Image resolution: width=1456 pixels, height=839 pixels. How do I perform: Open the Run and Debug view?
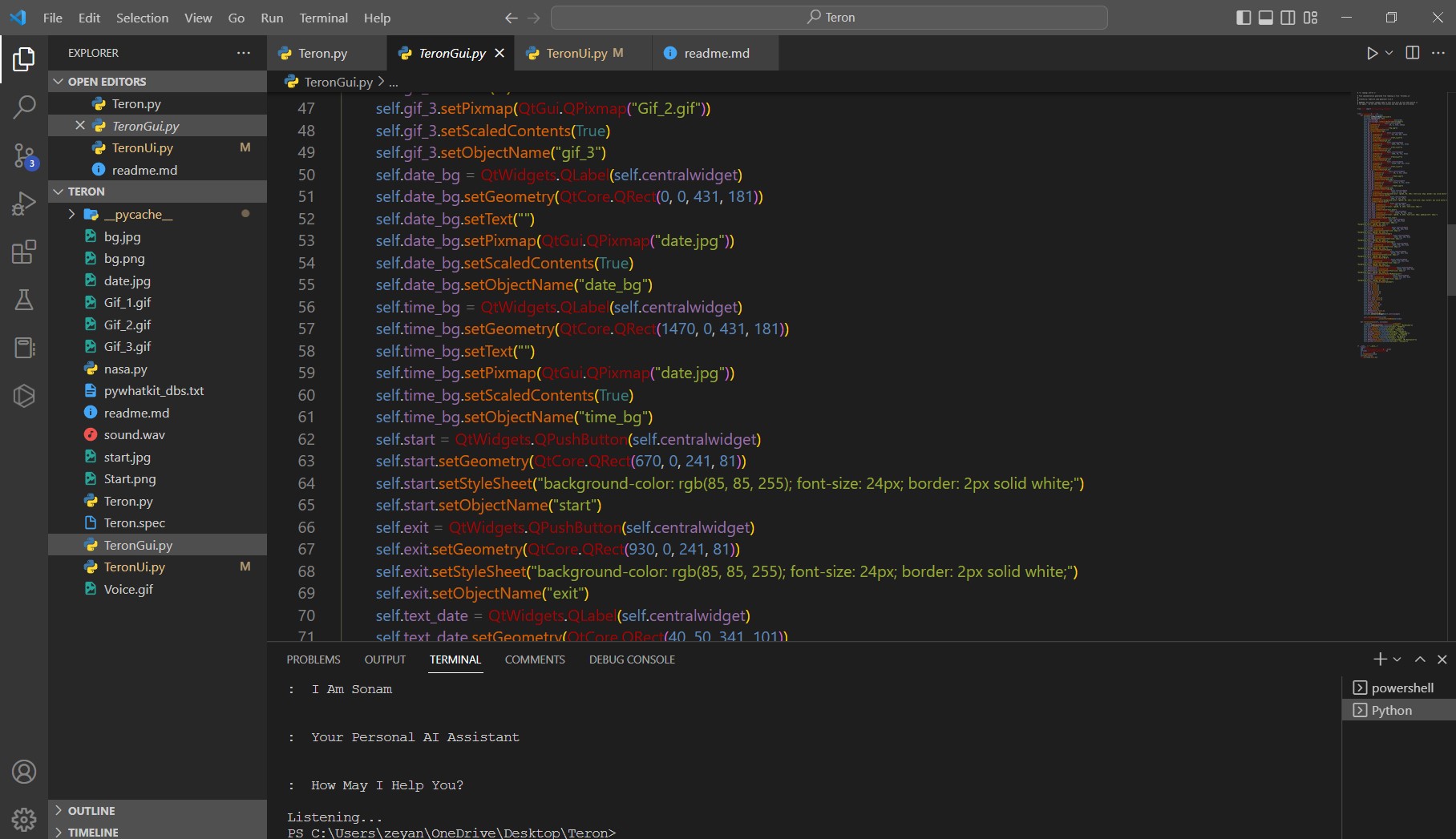pyautogui.click(x=24, y=204)
